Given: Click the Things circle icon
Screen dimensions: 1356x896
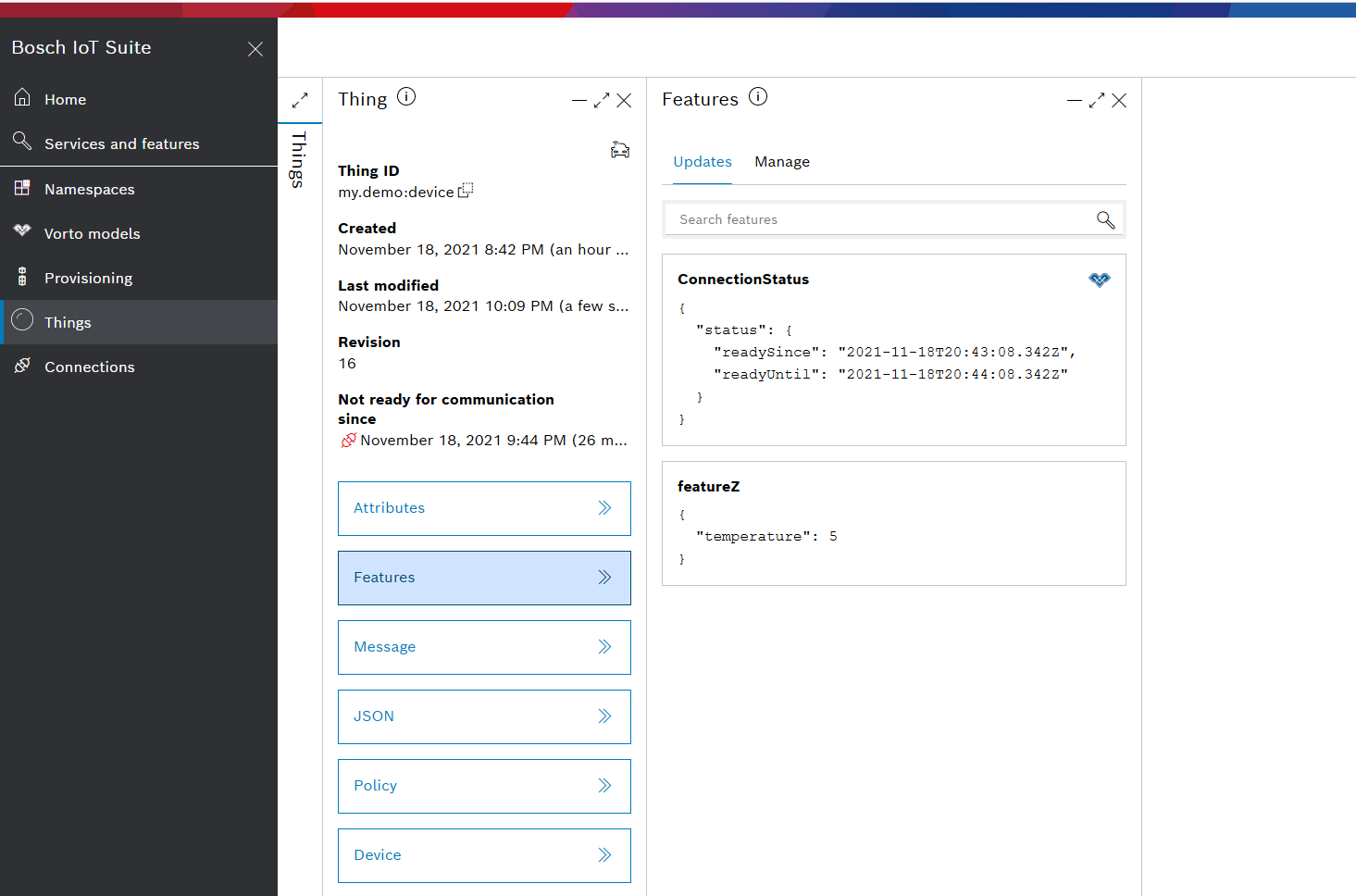Looking at the screenshot, I should point(22,320).
